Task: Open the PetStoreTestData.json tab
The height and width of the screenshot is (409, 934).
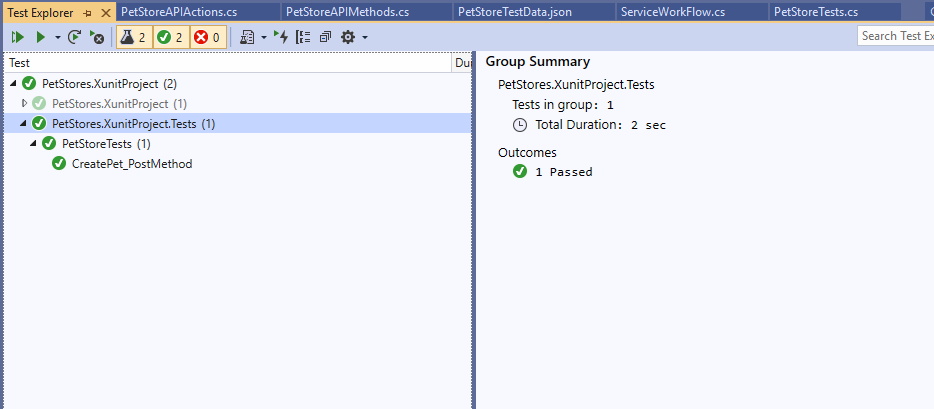Action: pos(515,12)
